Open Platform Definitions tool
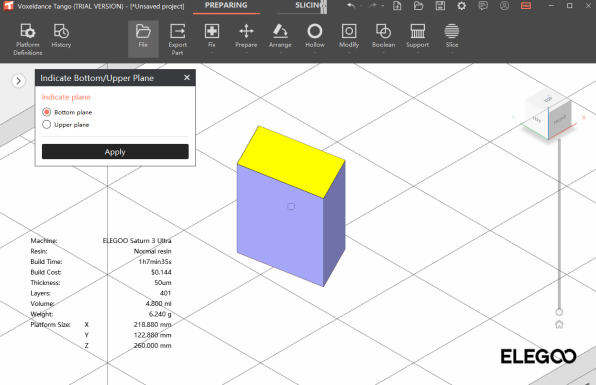 [28, 39]
